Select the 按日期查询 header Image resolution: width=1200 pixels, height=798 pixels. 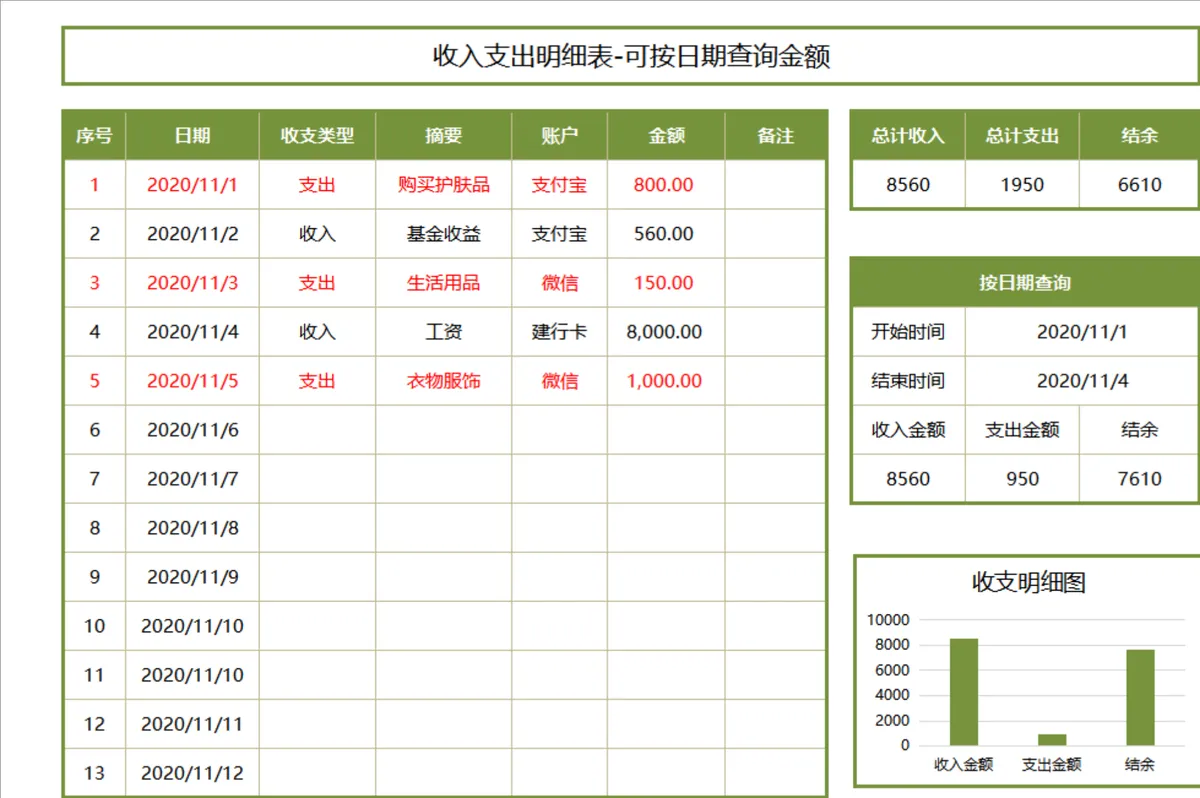coord(1025,283)
